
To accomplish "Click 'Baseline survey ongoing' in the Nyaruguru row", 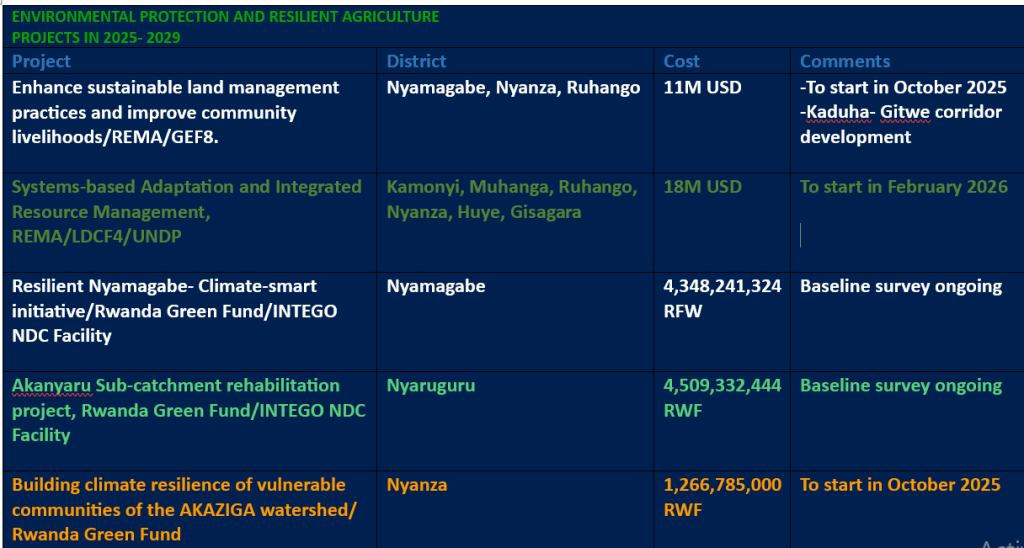I will 901,386.
